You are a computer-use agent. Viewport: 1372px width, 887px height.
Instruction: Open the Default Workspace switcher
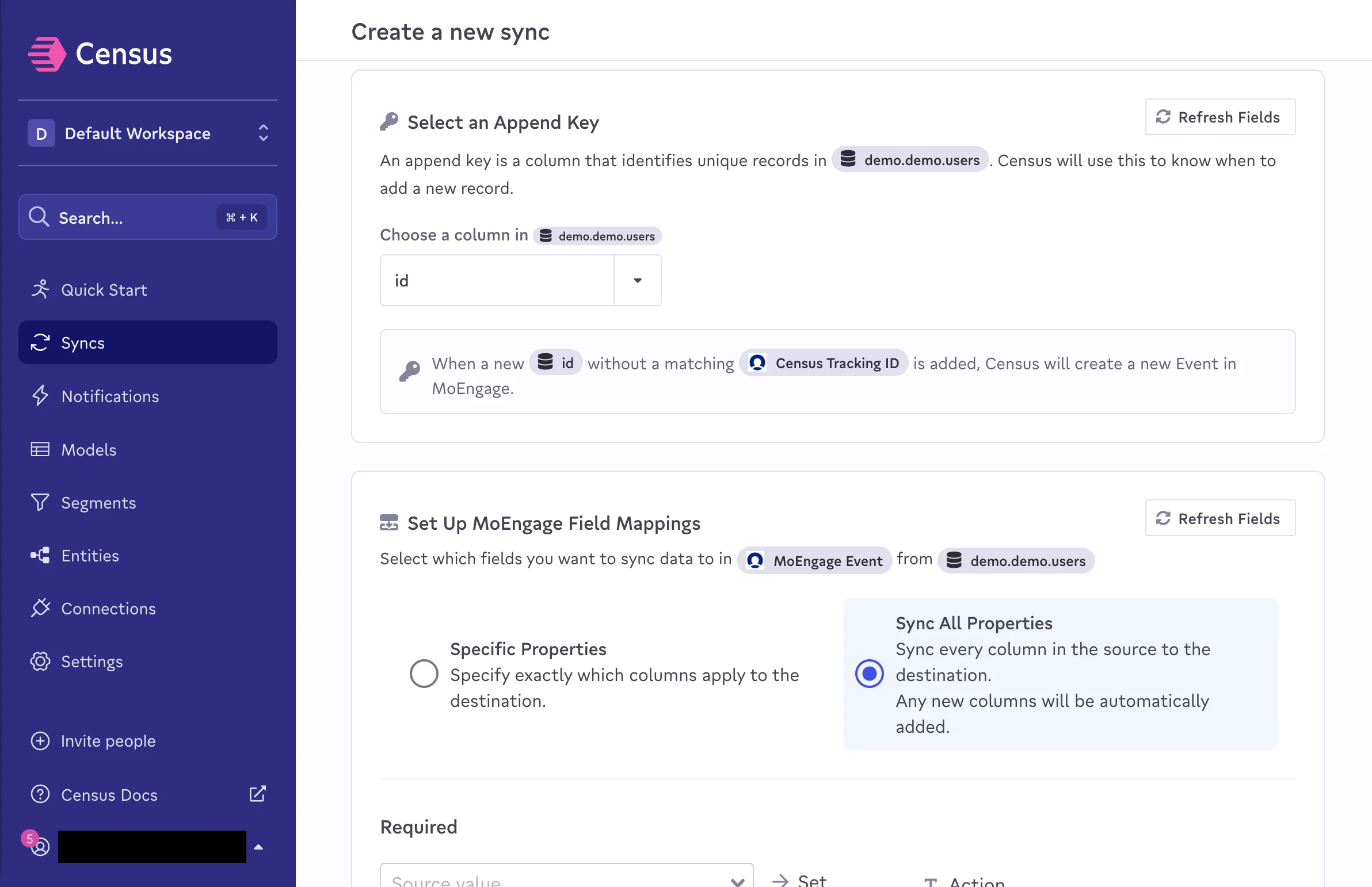click(148, 133)
